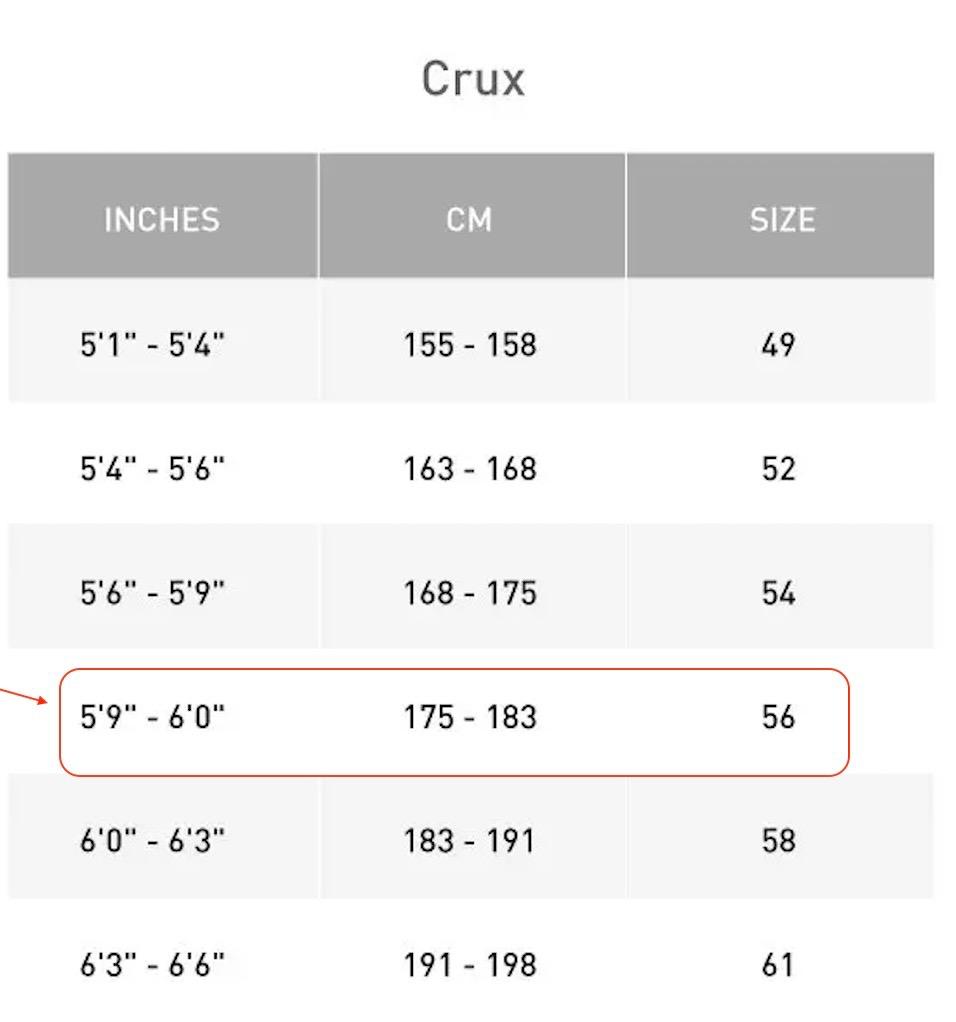Click the 191 - 198 cm cell

point(470,964)
